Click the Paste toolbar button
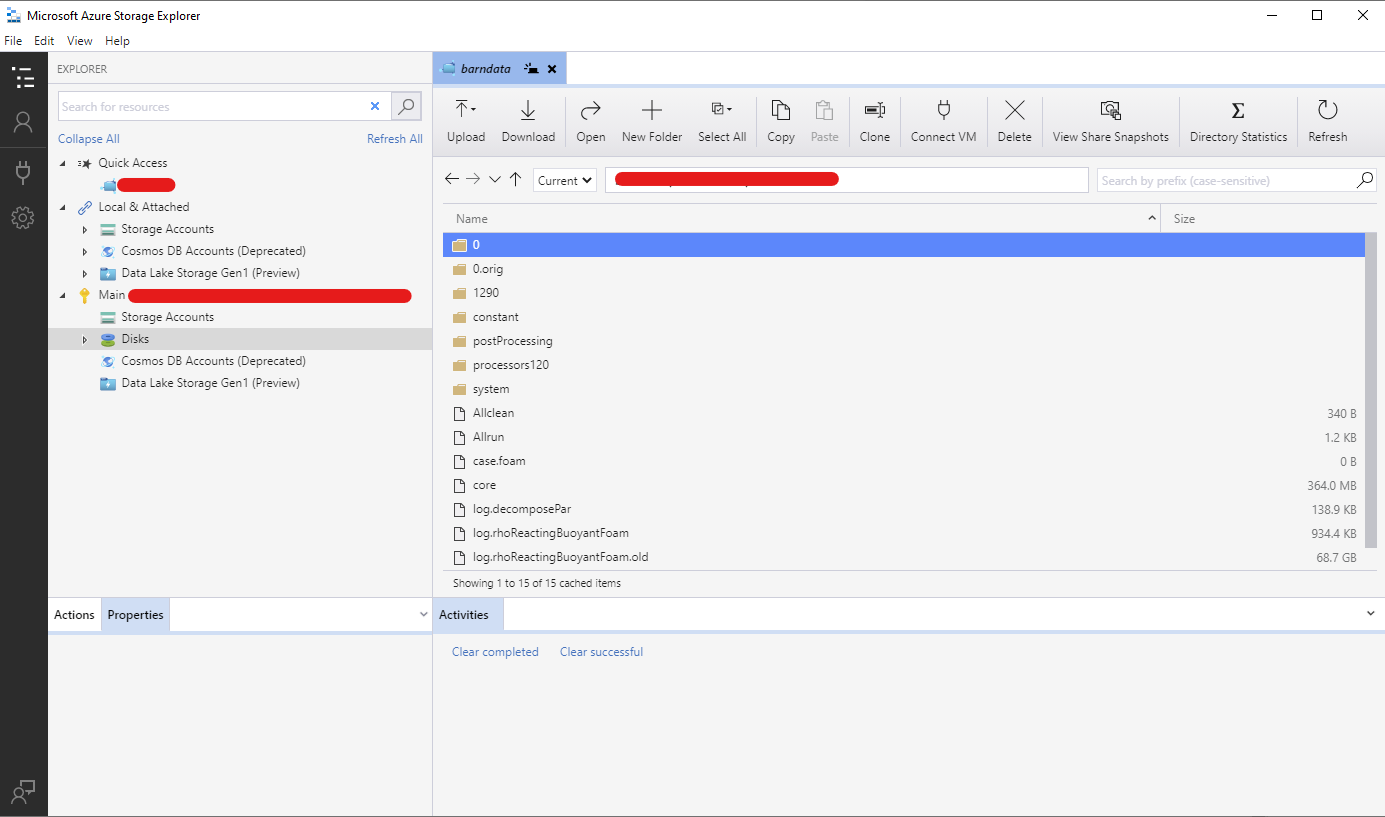This screenshot has width=1385, height=817. [825, 121]
